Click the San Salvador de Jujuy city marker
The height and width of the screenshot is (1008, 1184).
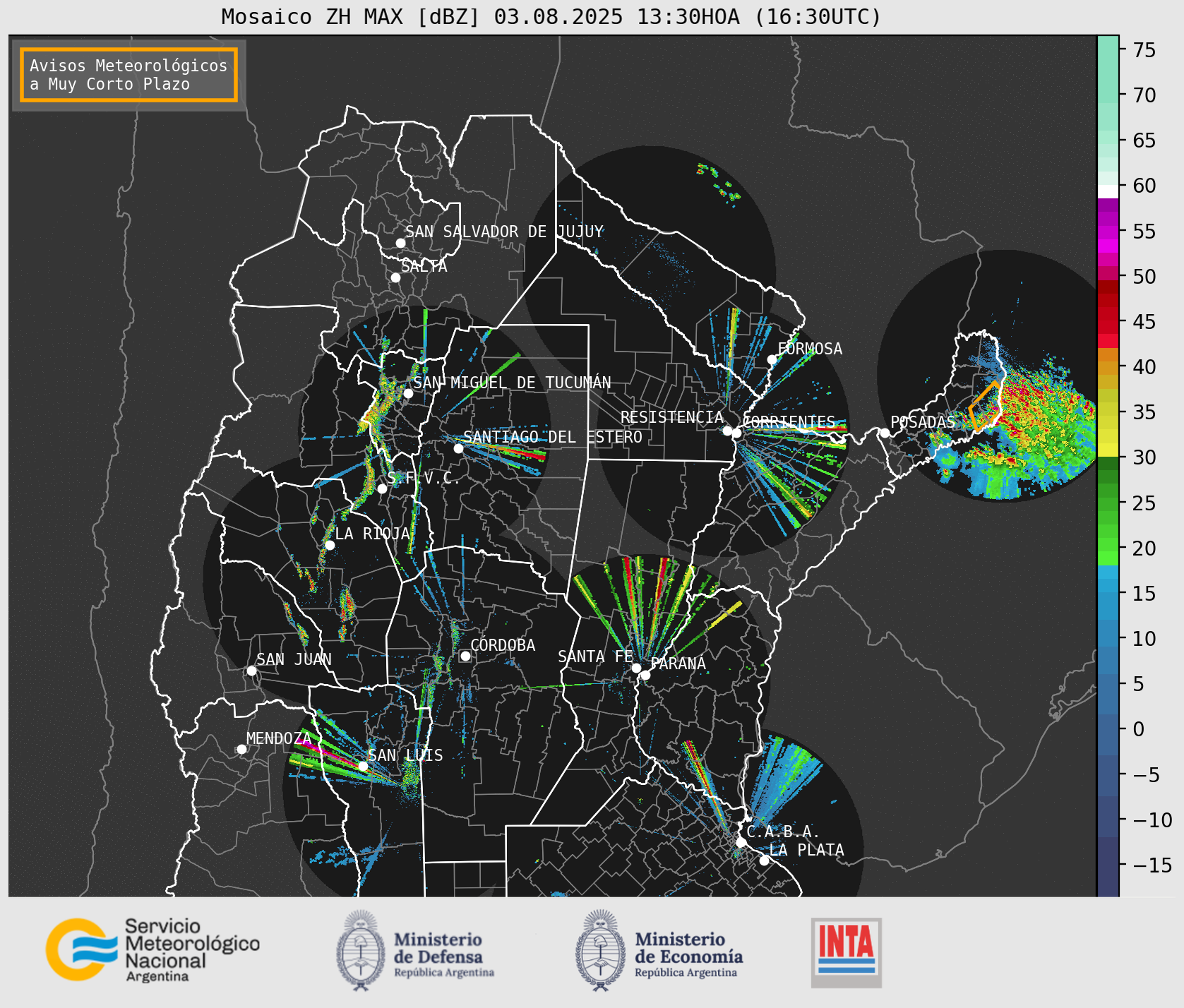[400, 243]
